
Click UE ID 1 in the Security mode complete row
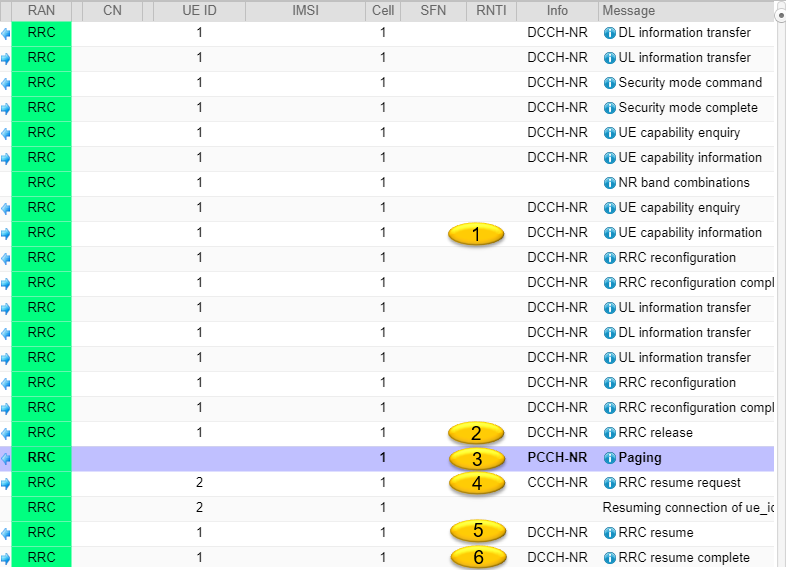tap(200, 108)
